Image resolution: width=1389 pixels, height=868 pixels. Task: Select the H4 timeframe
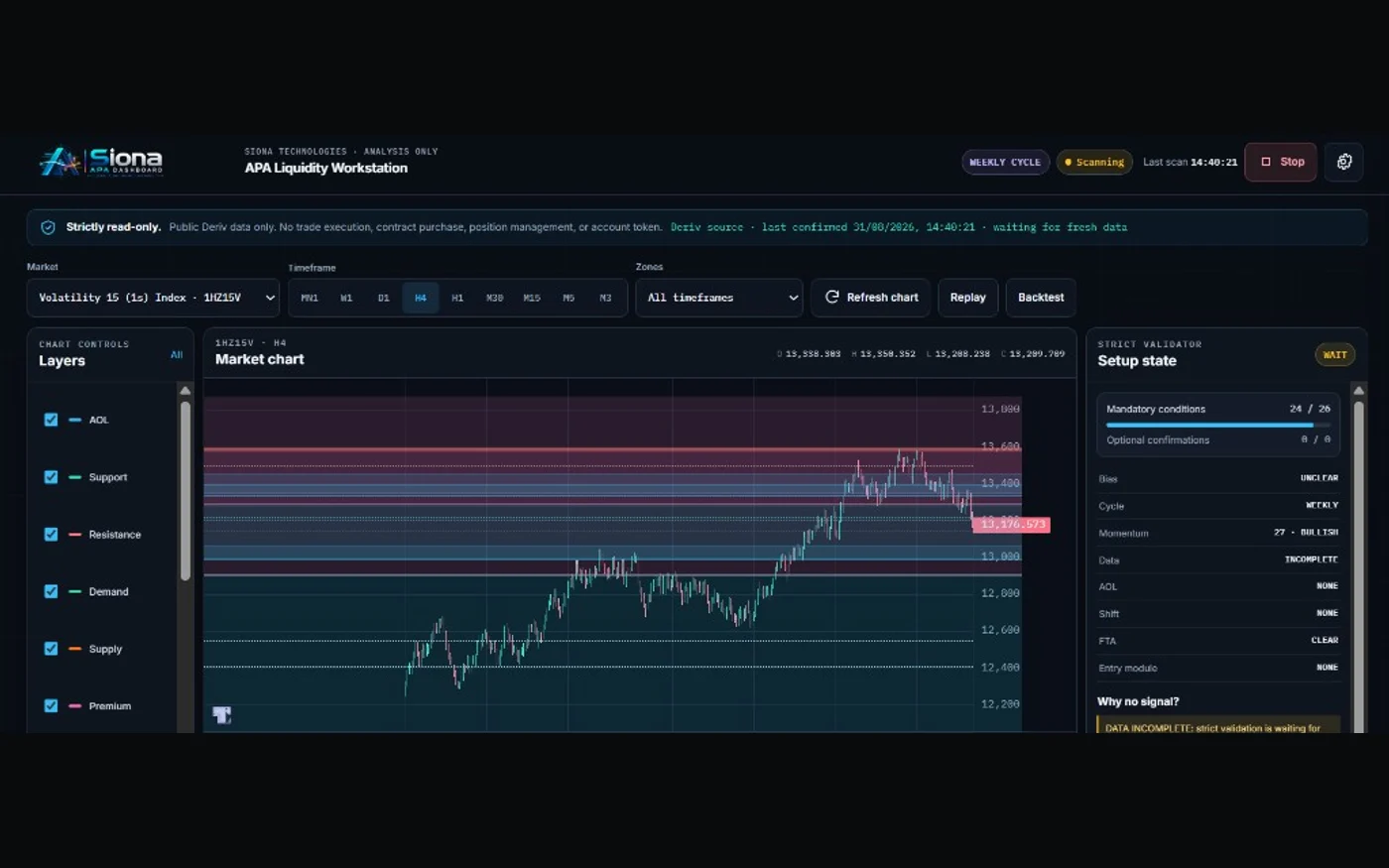tap(421, 298)
